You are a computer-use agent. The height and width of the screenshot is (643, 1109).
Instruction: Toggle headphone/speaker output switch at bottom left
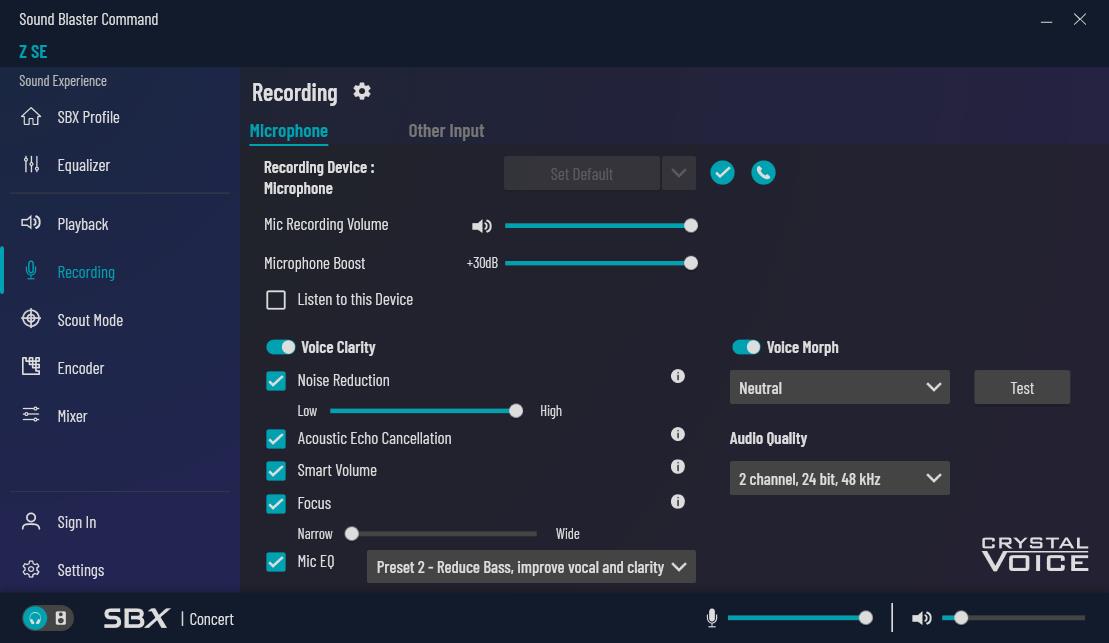click(x=47, y=618)
